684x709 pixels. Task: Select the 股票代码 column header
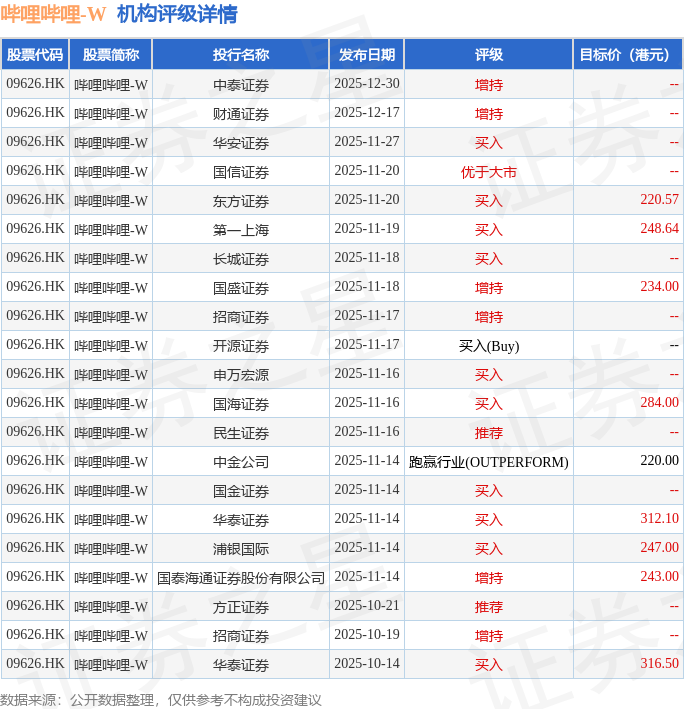click(x=35, y=55)
